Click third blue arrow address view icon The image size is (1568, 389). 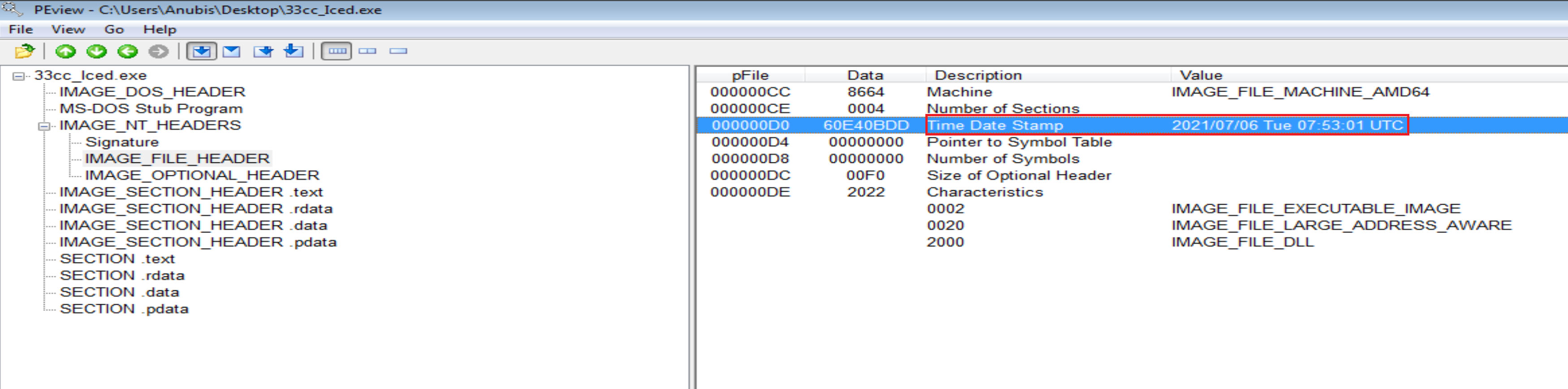pyautogui.click(x=263, y=52)
